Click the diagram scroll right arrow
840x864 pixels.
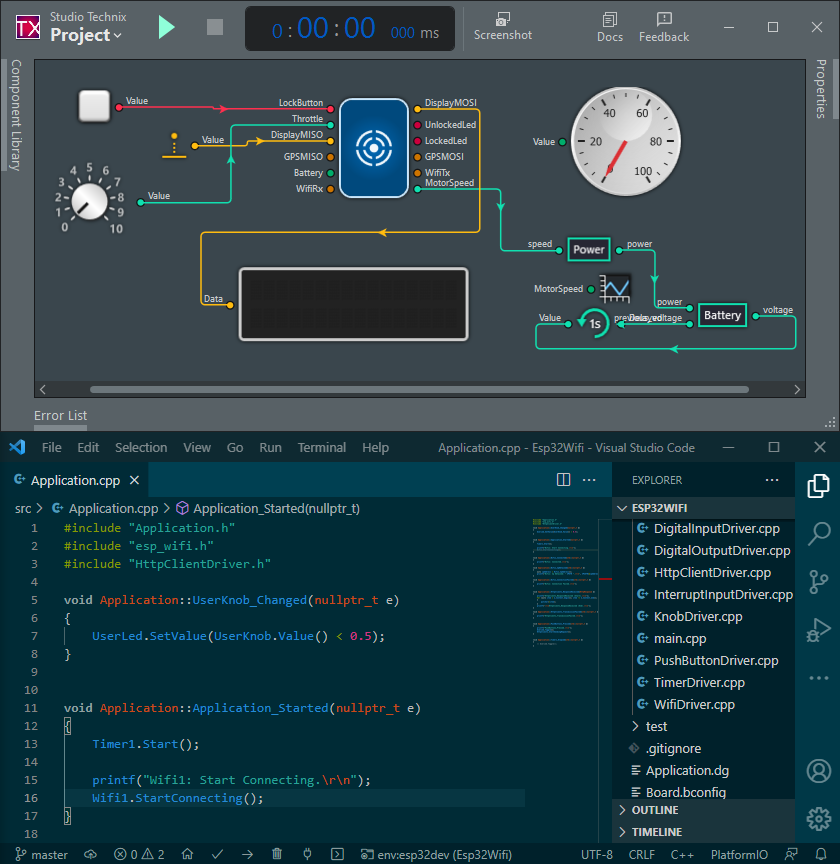[797, 390]
